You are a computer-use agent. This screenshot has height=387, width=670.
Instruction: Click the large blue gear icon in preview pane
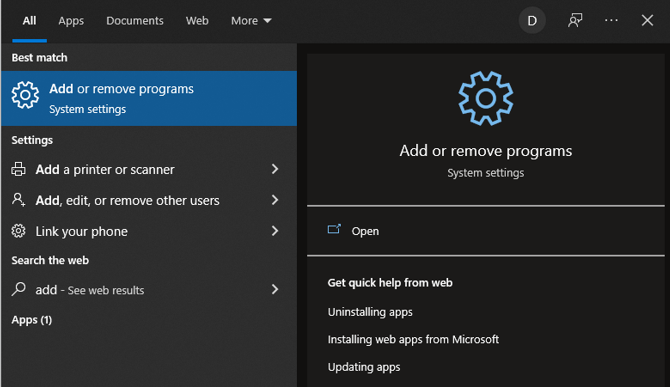tap(486, 98)
